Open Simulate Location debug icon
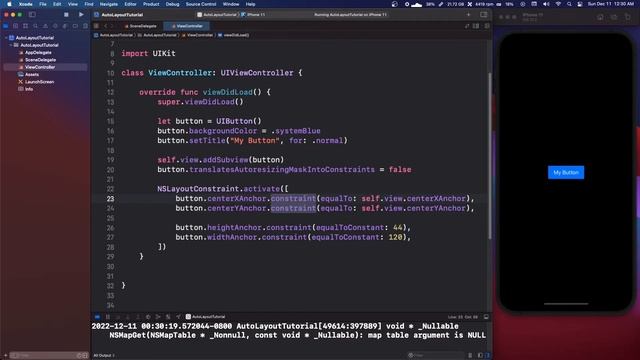Image resolution: width=640 pixels, height=360 pixels. pos(178,317)
